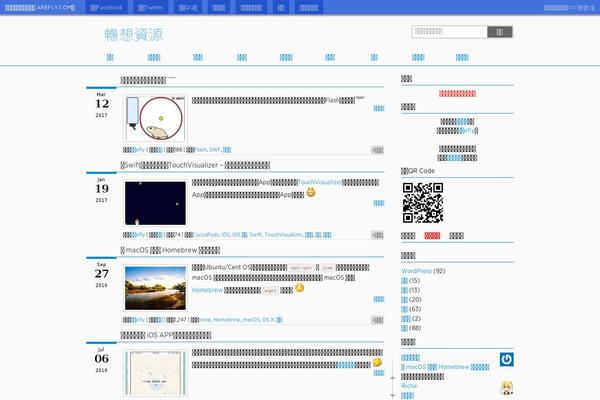The width and height of the screenshot is (600, 400).
Task: Open the read-more link on the Jan 19 post
Action: coord(378,203)
